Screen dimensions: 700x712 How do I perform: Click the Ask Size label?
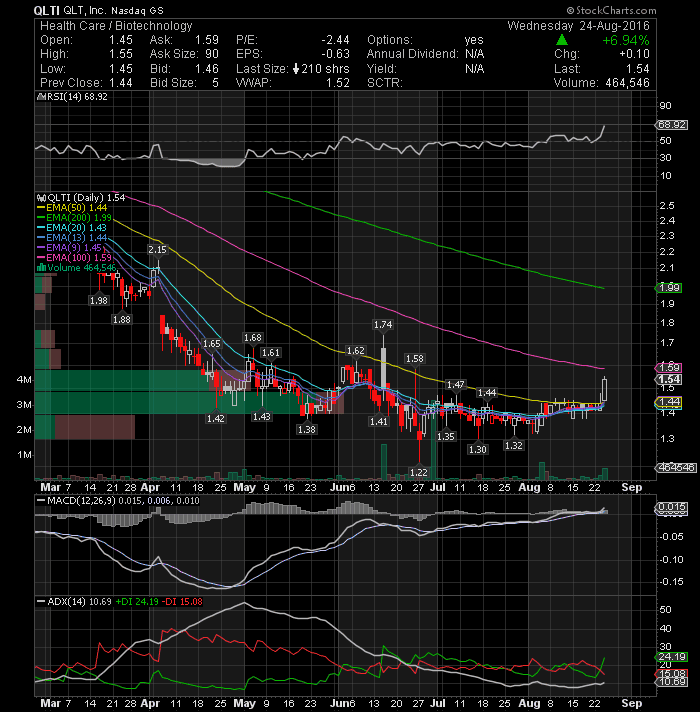click(x=174, y=54)
